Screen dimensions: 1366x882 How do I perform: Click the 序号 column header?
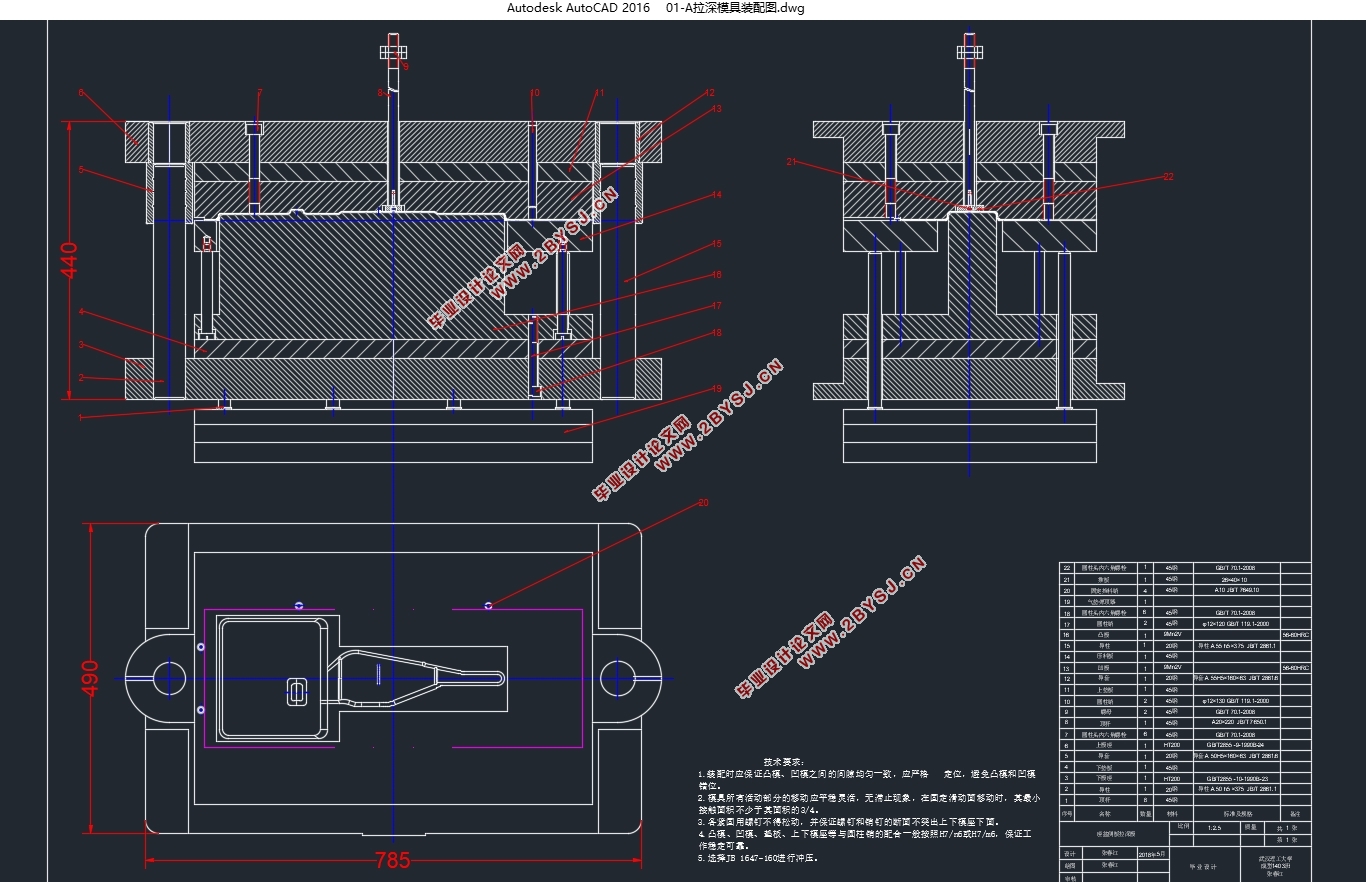(1066, 813)
